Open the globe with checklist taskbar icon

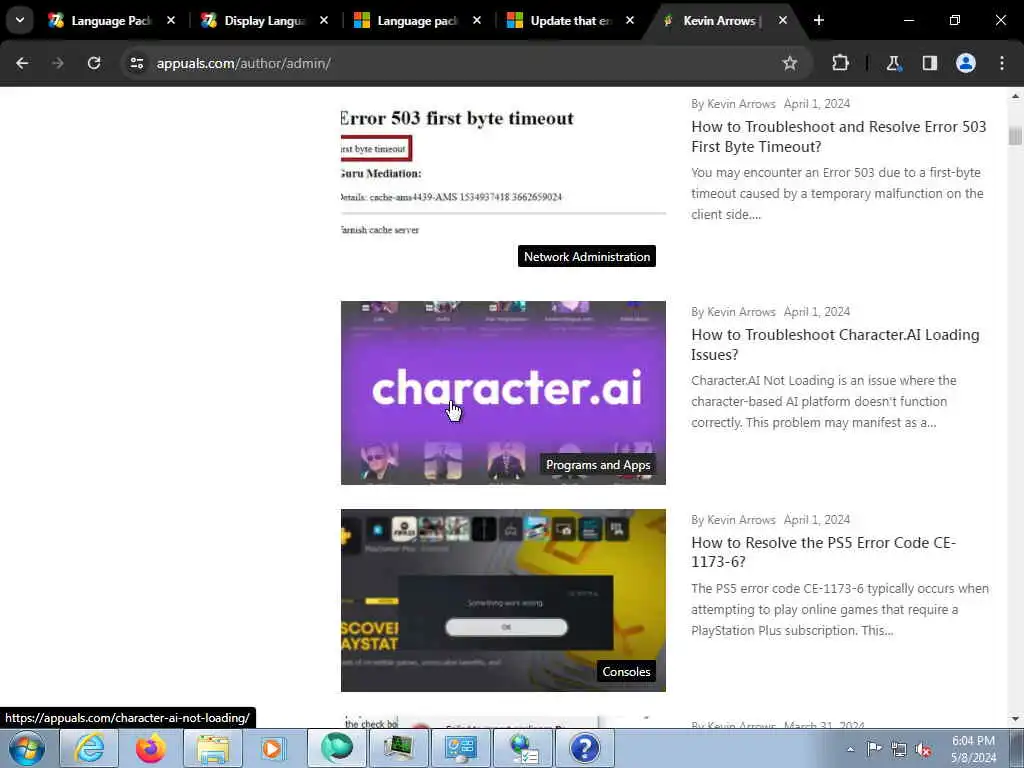click(x=522, y=748)
